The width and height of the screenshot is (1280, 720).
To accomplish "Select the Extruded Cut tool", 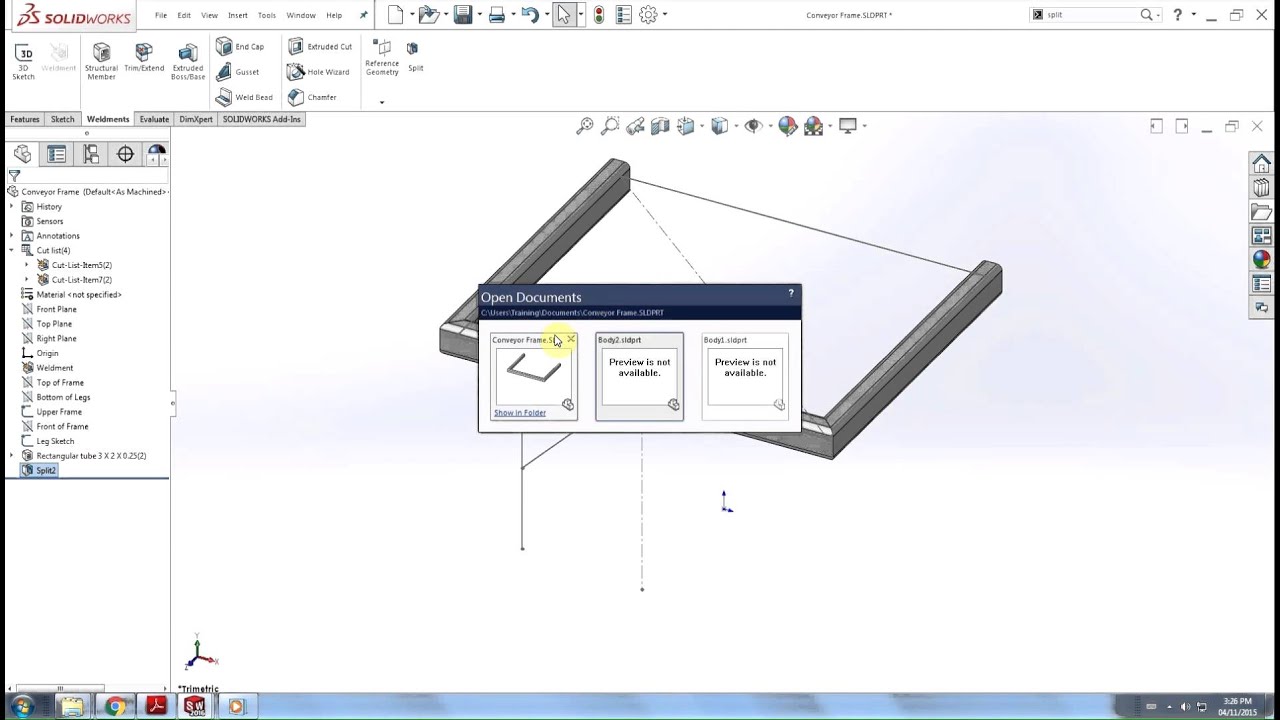I will [320, 47].
